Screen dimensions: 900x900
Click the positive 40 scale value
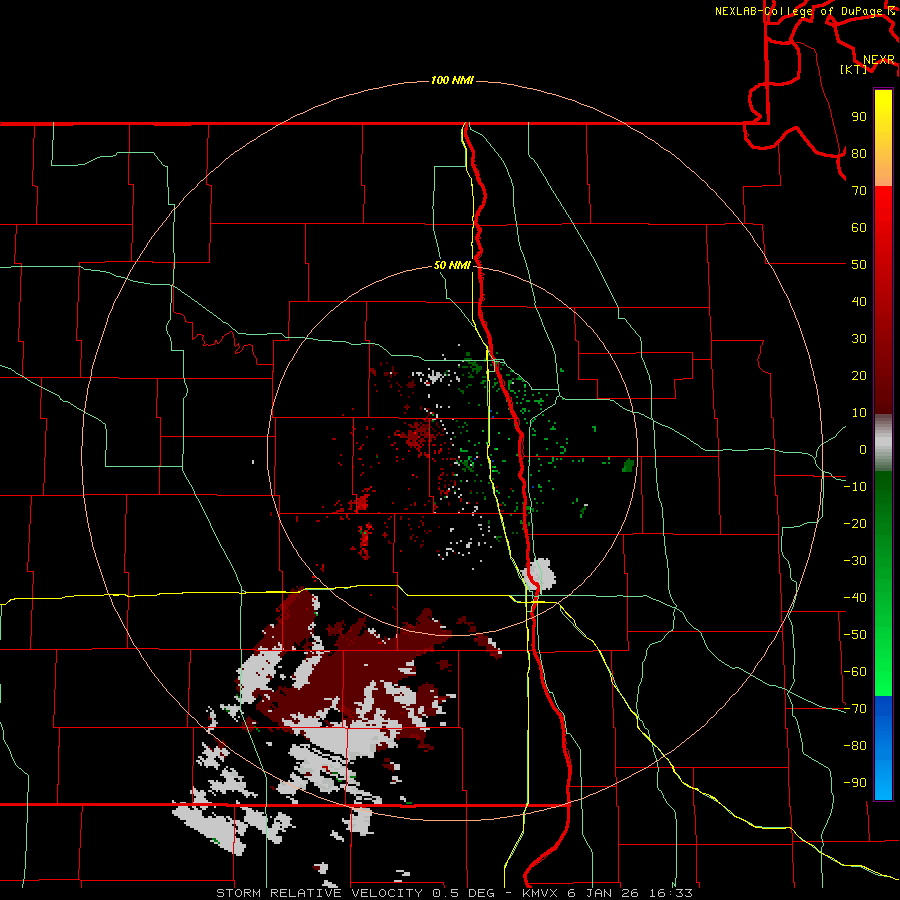(859, 301)
